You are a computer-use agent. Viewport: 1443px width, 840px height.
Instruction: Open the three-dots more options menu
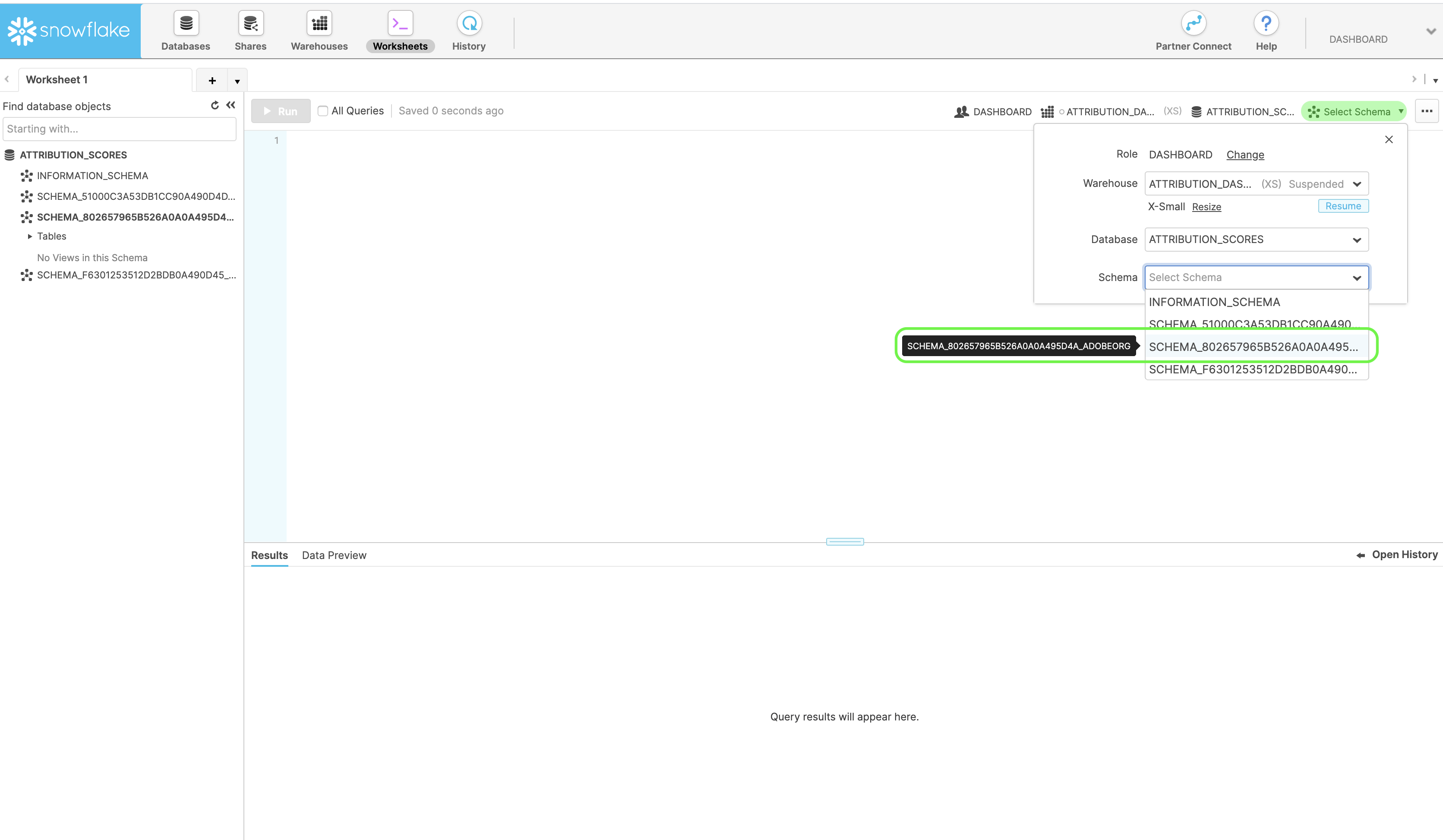1427,111
